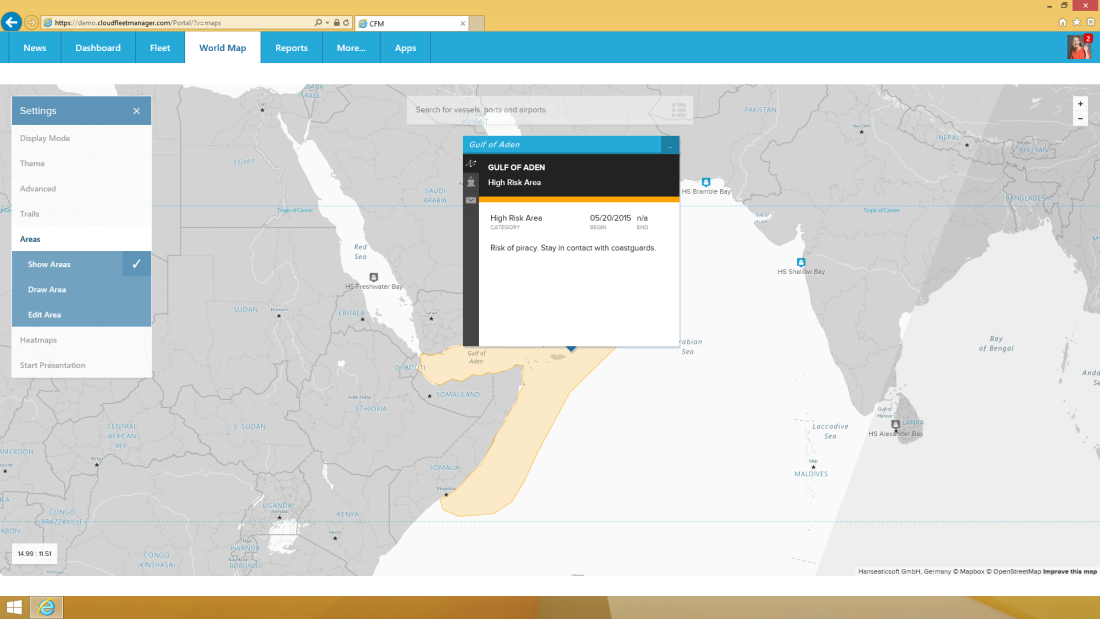Click the list view icon beside search
This screenshot has height=619, width=1100.
point(678,110)
